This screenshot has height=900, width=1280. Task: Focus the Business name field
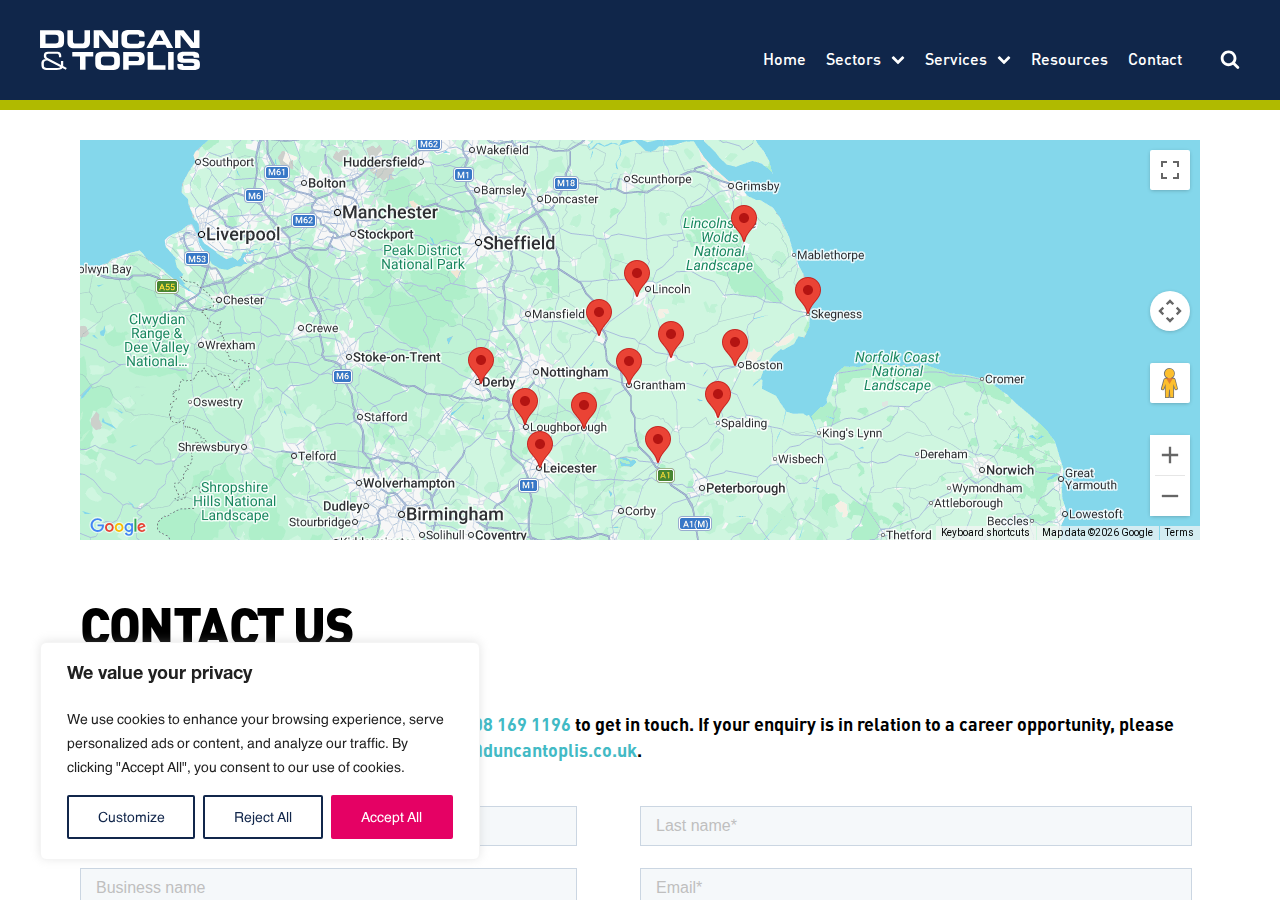(328, 884)
